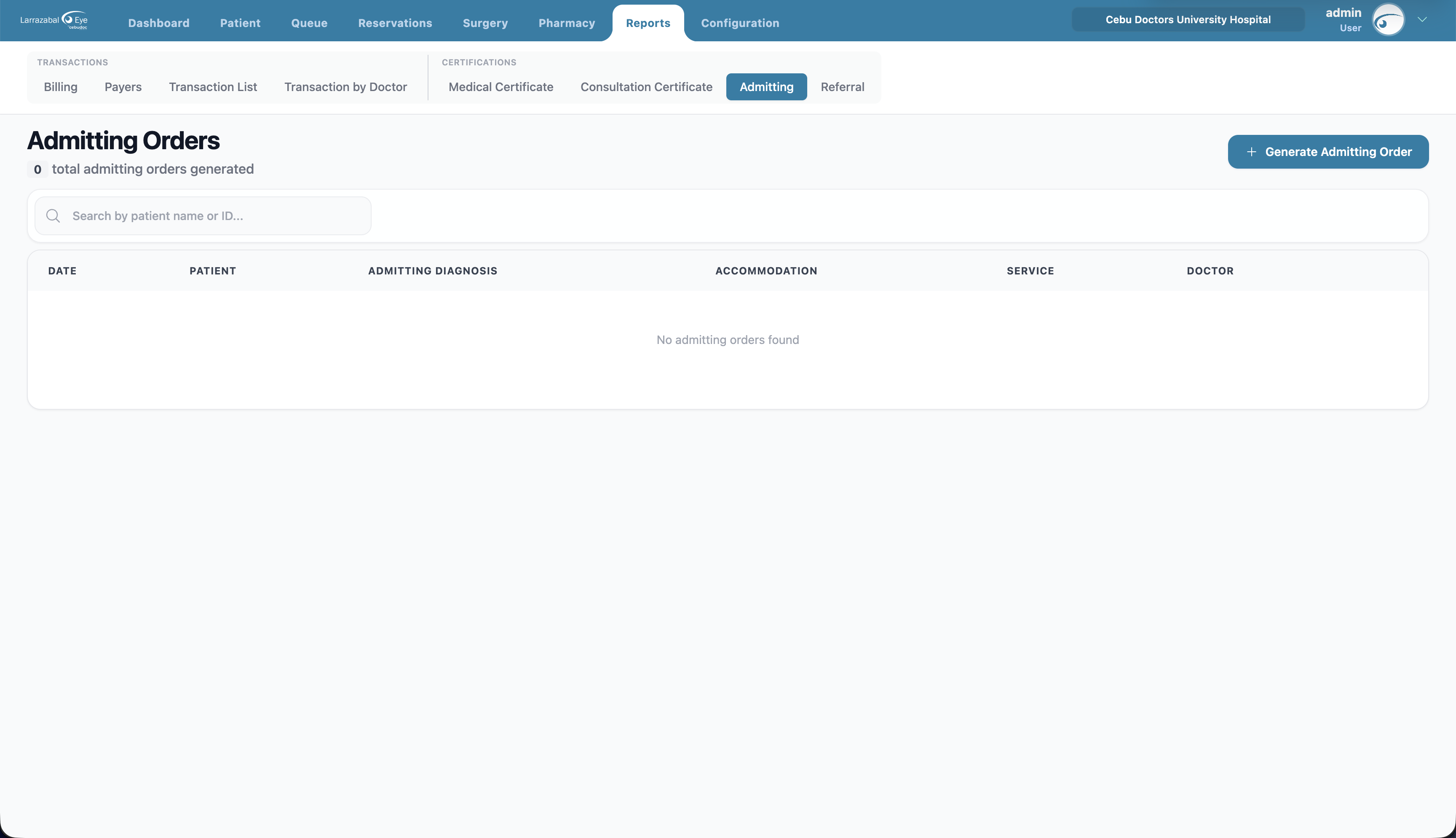Select the Admitting sub-tab
The width and height of the screenshot is (1456, 838).
click(766, 87)
